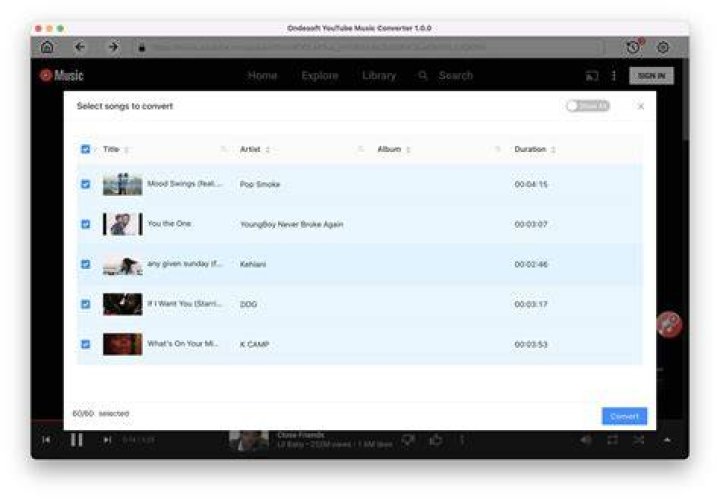This screenshot has width=720, height=500.
Task: Expand the player page arrow
Action: pos(667,440)
